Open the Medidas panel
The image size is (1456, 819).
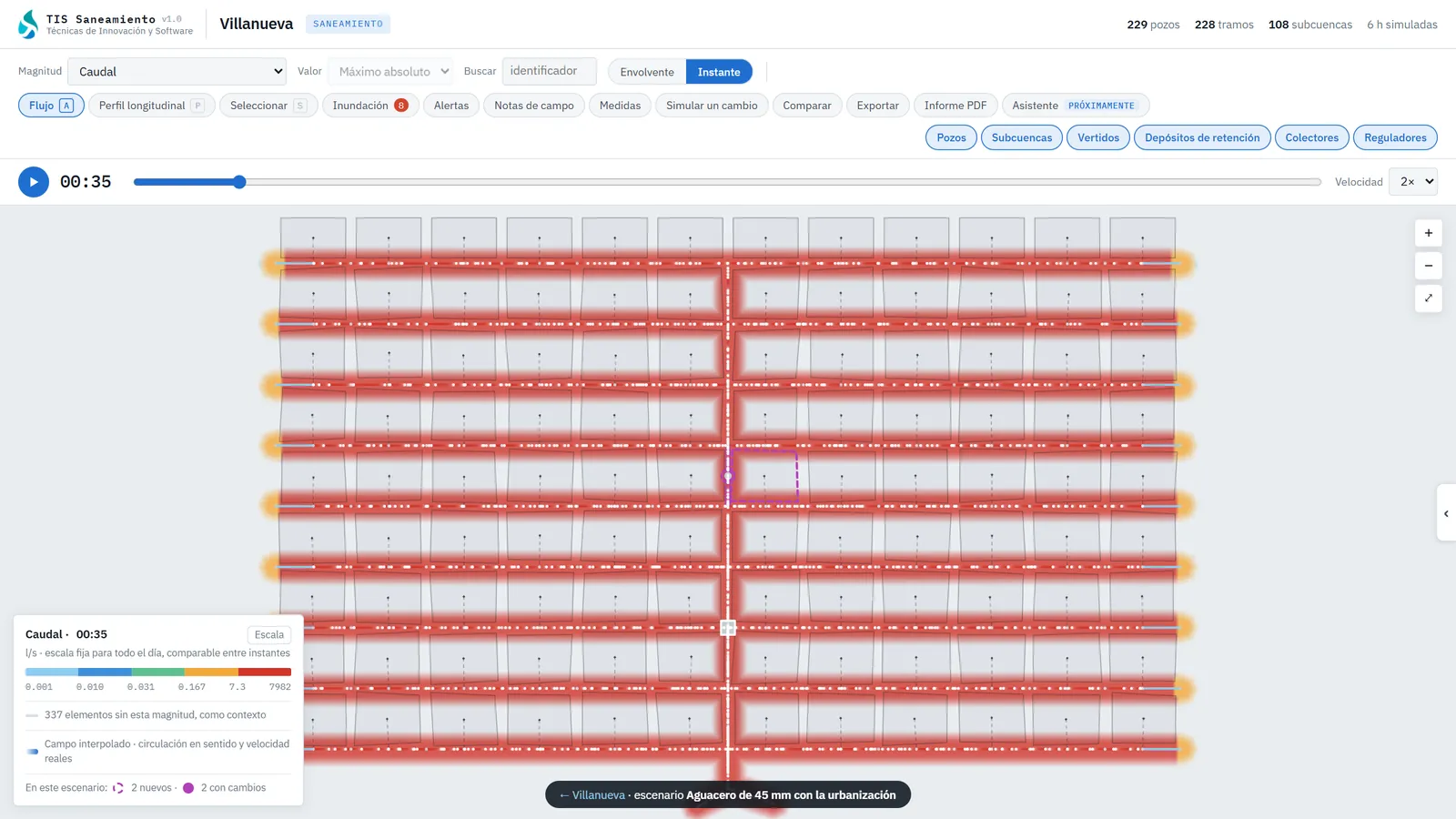pos(620,106)
